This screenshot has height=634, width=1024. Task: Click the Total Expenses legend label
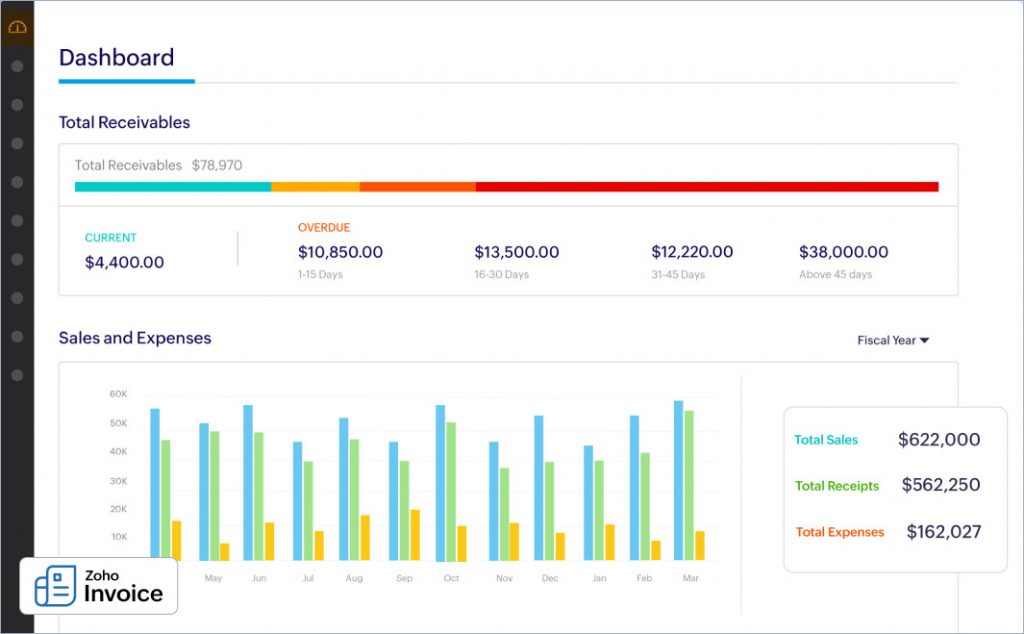pyautogui.click(x=840, y=532)
